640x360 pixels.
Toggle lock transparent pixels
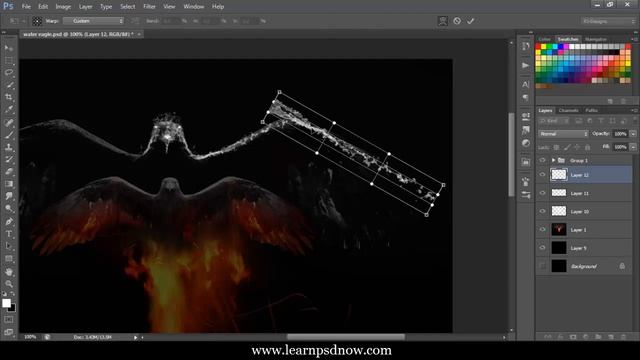pos(556,147)
